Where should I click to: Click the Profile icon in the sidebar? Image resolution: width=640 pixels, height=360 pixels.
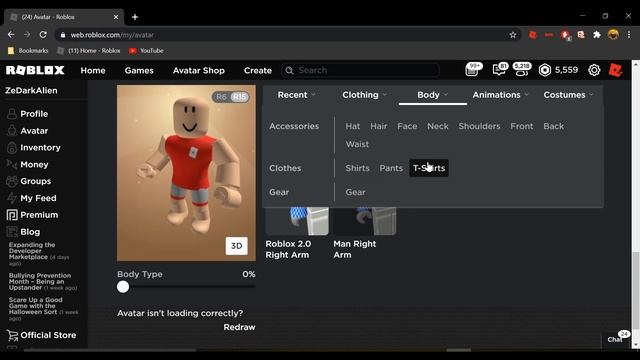(12, 114)
